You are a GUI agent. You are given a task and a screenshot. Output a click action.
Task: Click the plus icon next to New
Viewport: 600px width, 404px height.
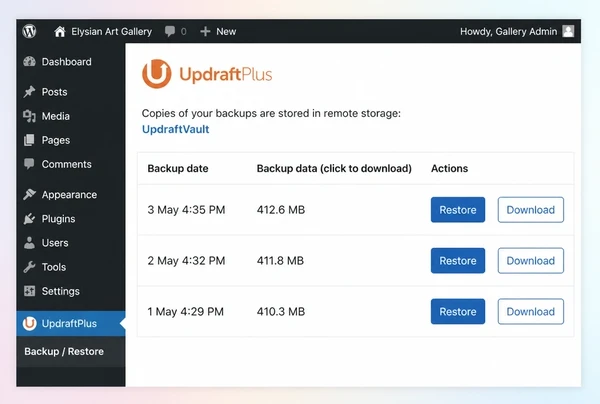click(x=205, y=31)
